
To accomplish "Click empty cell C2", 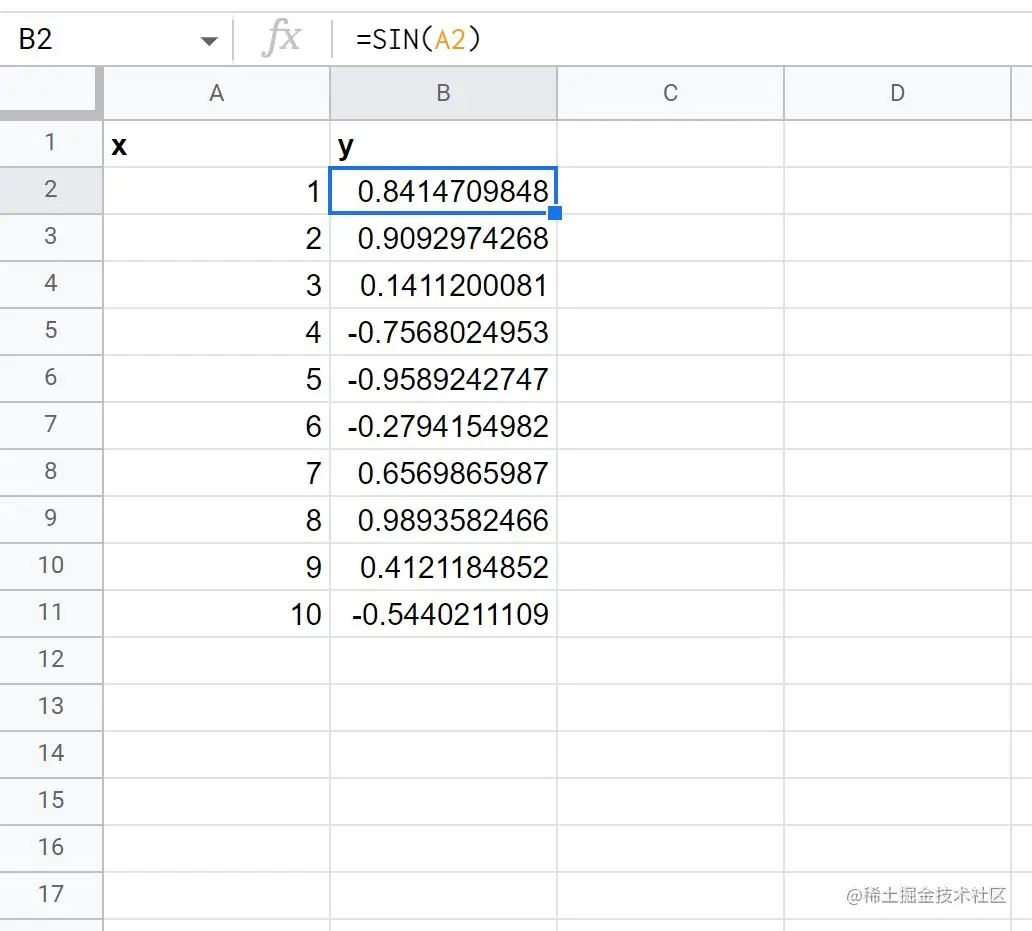I will point(671,190).
